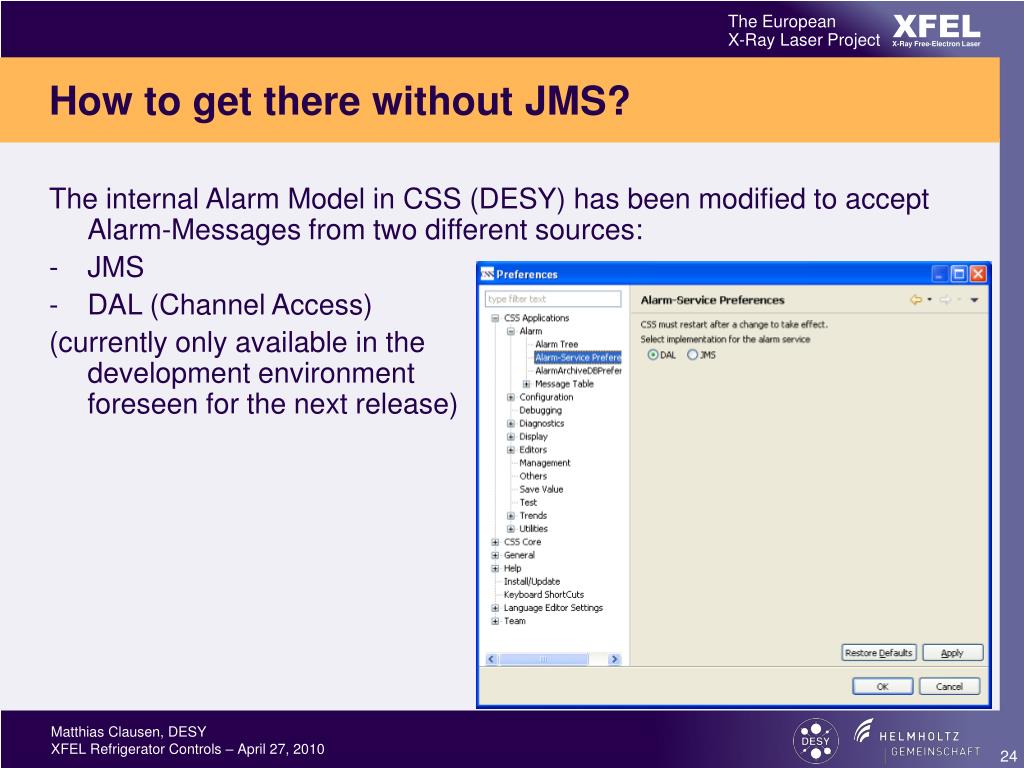Open Management preference page

pyautogui.click(x=545, y=463)
